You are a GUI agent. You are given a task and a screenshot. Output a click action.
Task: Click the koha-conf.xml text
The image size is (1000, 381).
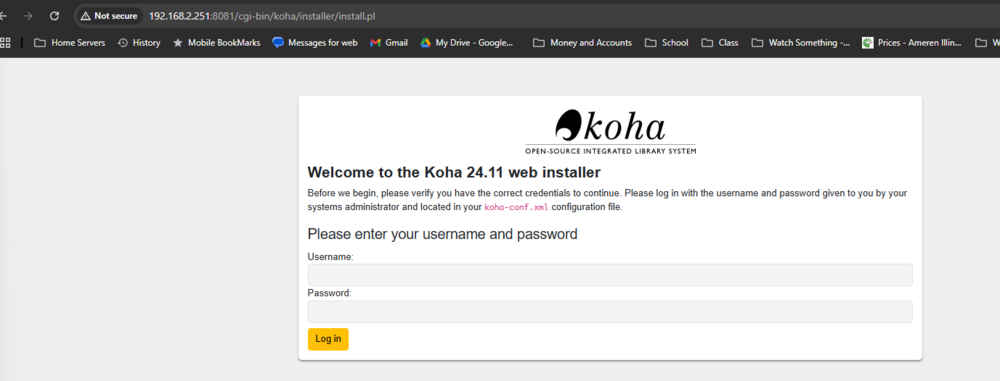(x=516, y=207)
